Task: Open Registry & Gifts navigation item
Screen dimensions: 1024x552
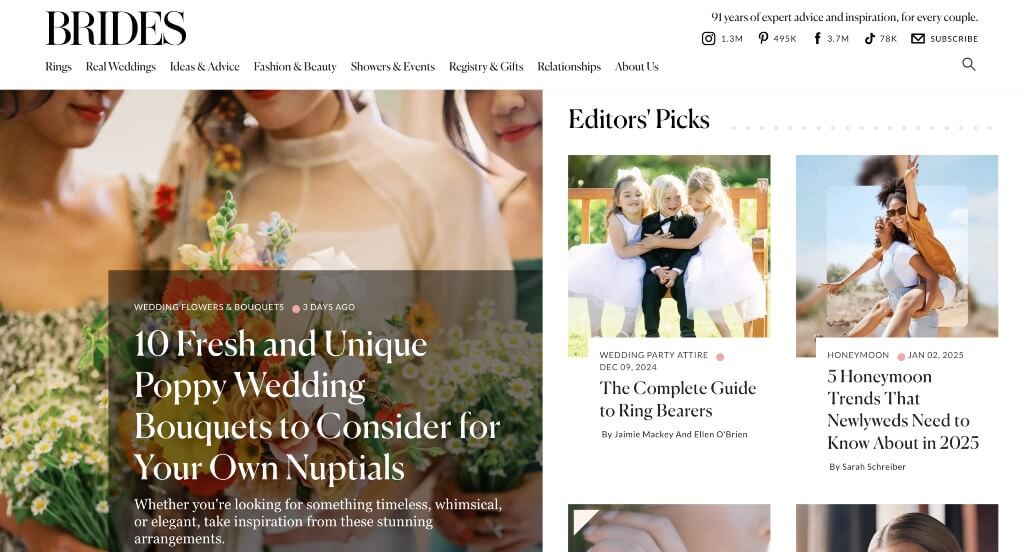Action: (486, 67)
